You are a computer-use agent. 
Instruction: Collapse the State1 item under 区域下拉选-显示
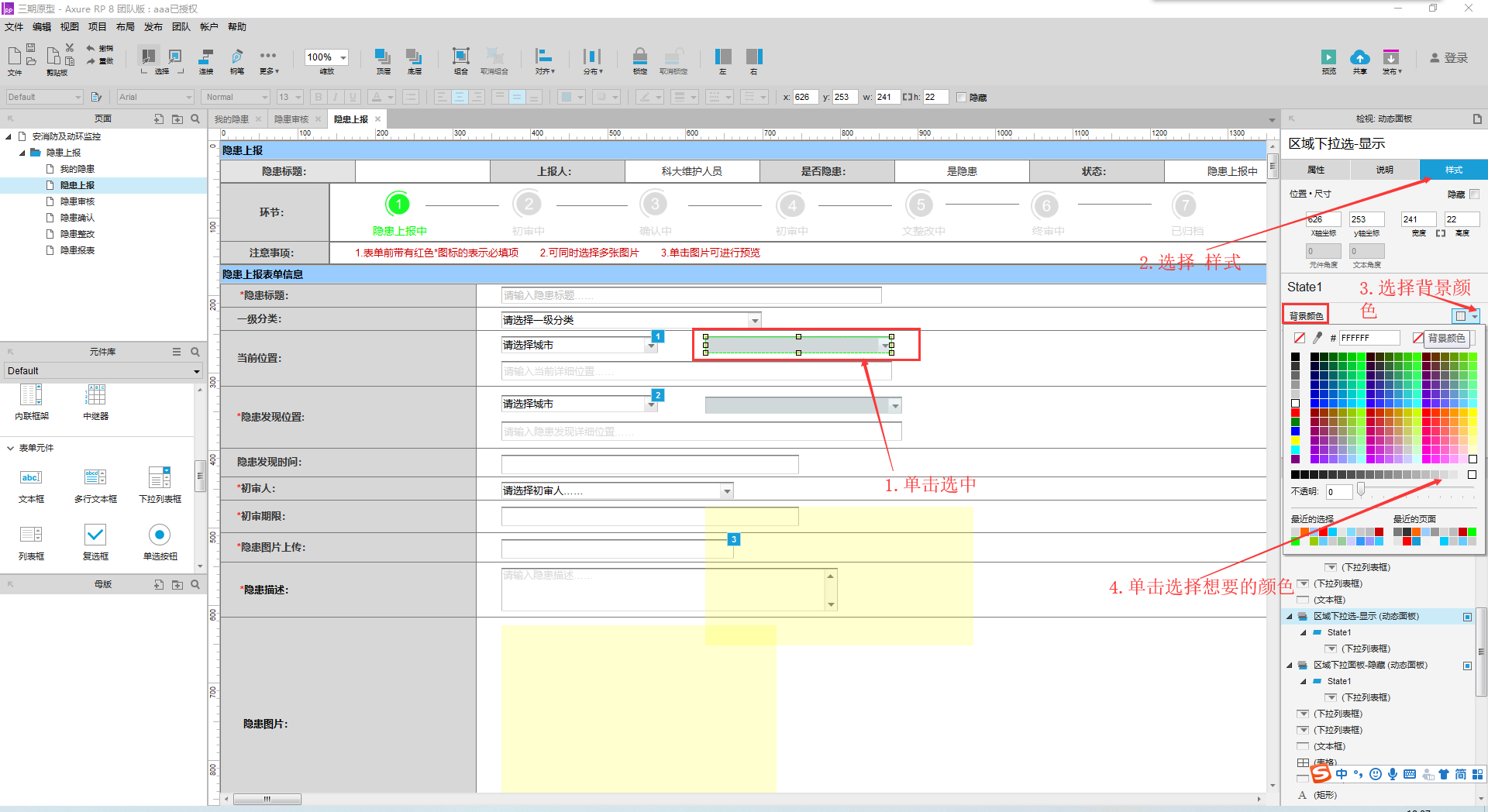tap(1304, 632)
